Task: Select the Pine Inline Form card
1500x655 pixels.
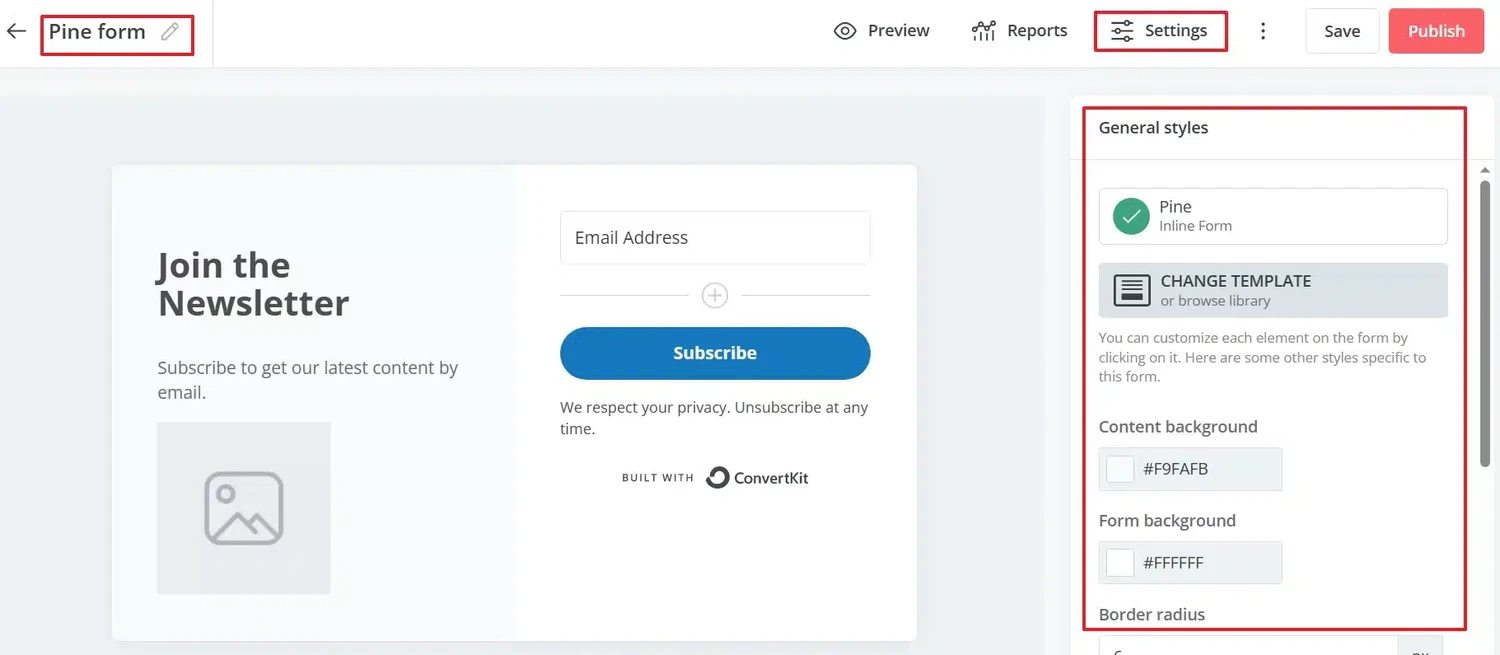Action: point(1273,216)
